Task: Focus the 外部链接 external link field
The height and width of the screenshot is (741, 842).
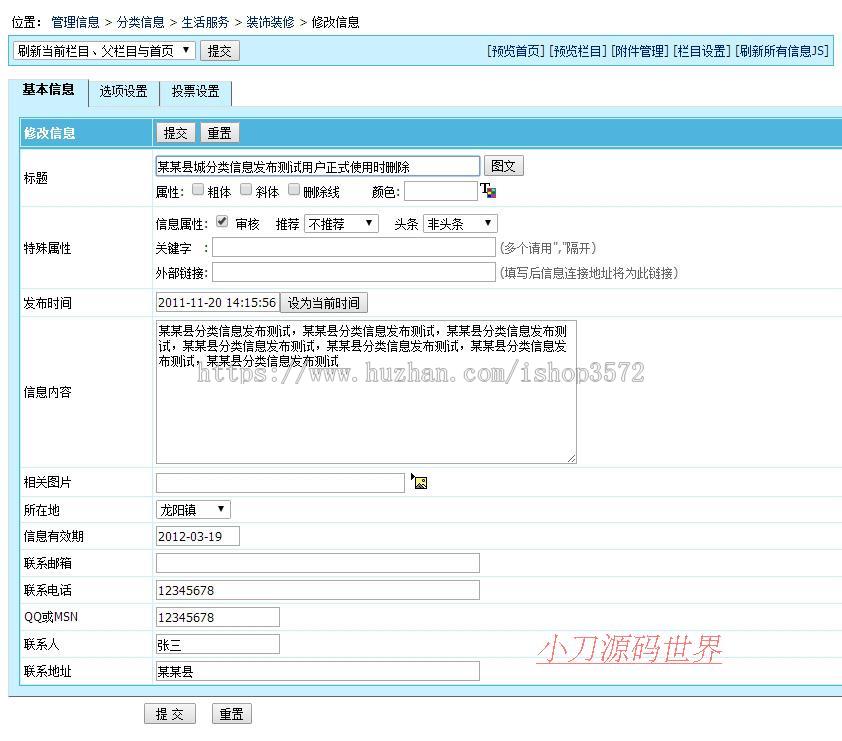Action: point(354,272)
